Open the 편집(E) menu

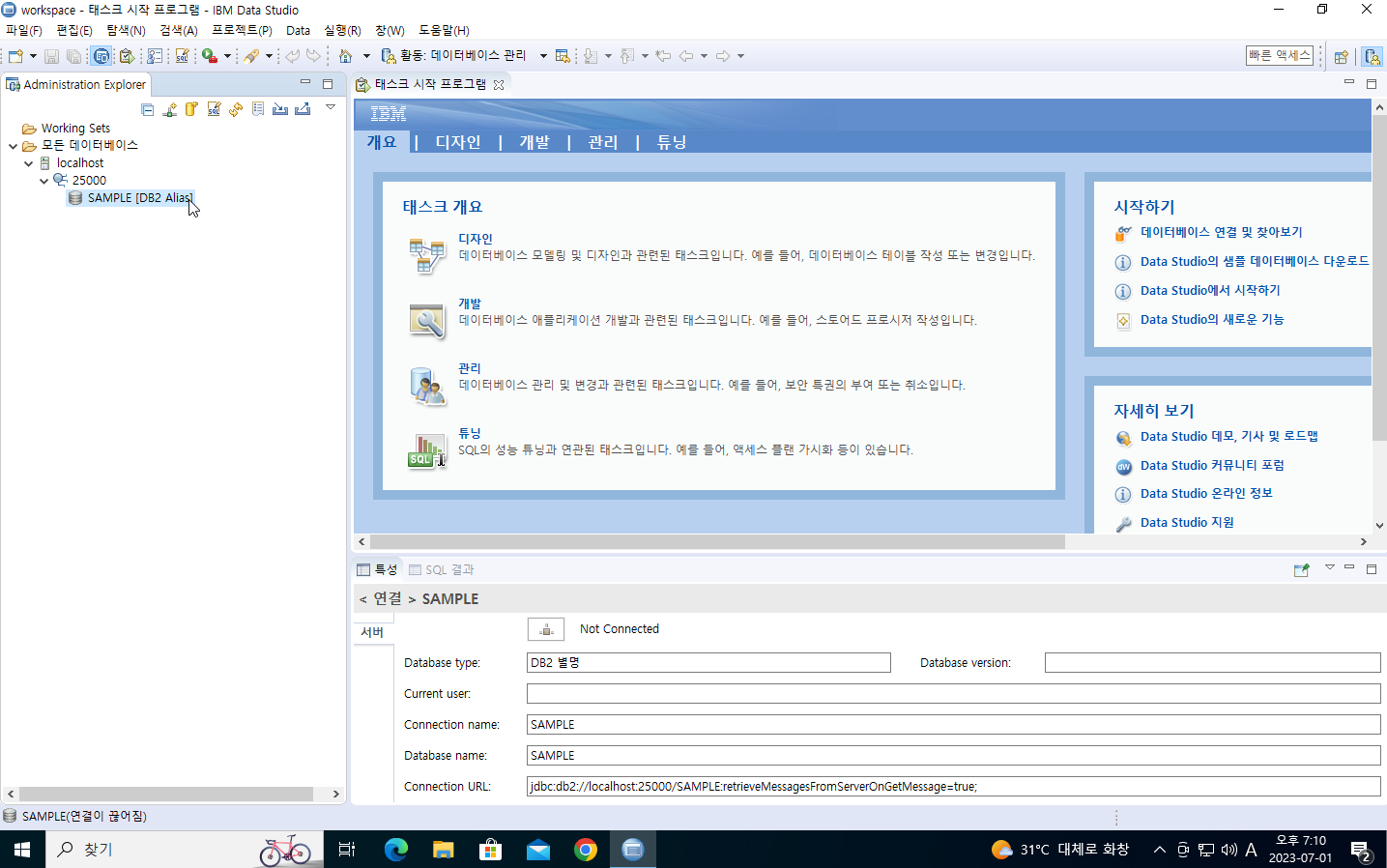pos(74,31)
